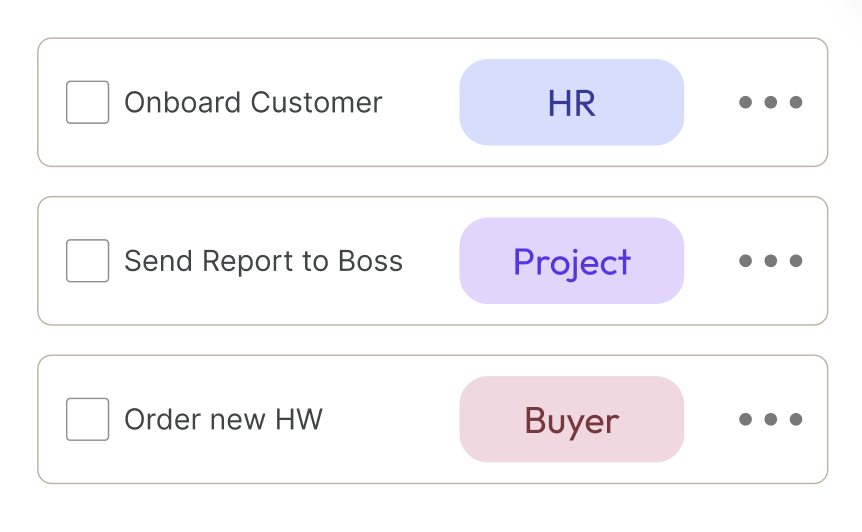Click the leftmost dot in the HR row's ellipsis
862x532 pixels.
click(x=745, y=102)
